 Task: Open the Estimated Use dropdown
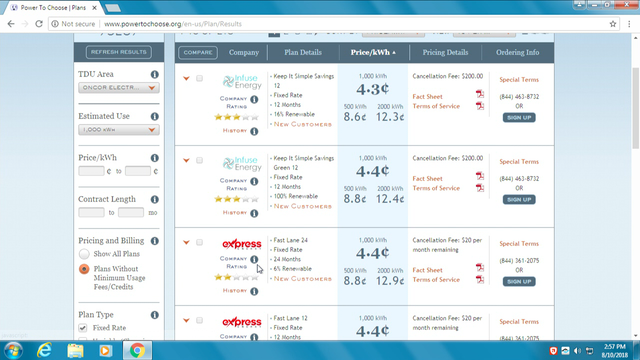(119, 130)
